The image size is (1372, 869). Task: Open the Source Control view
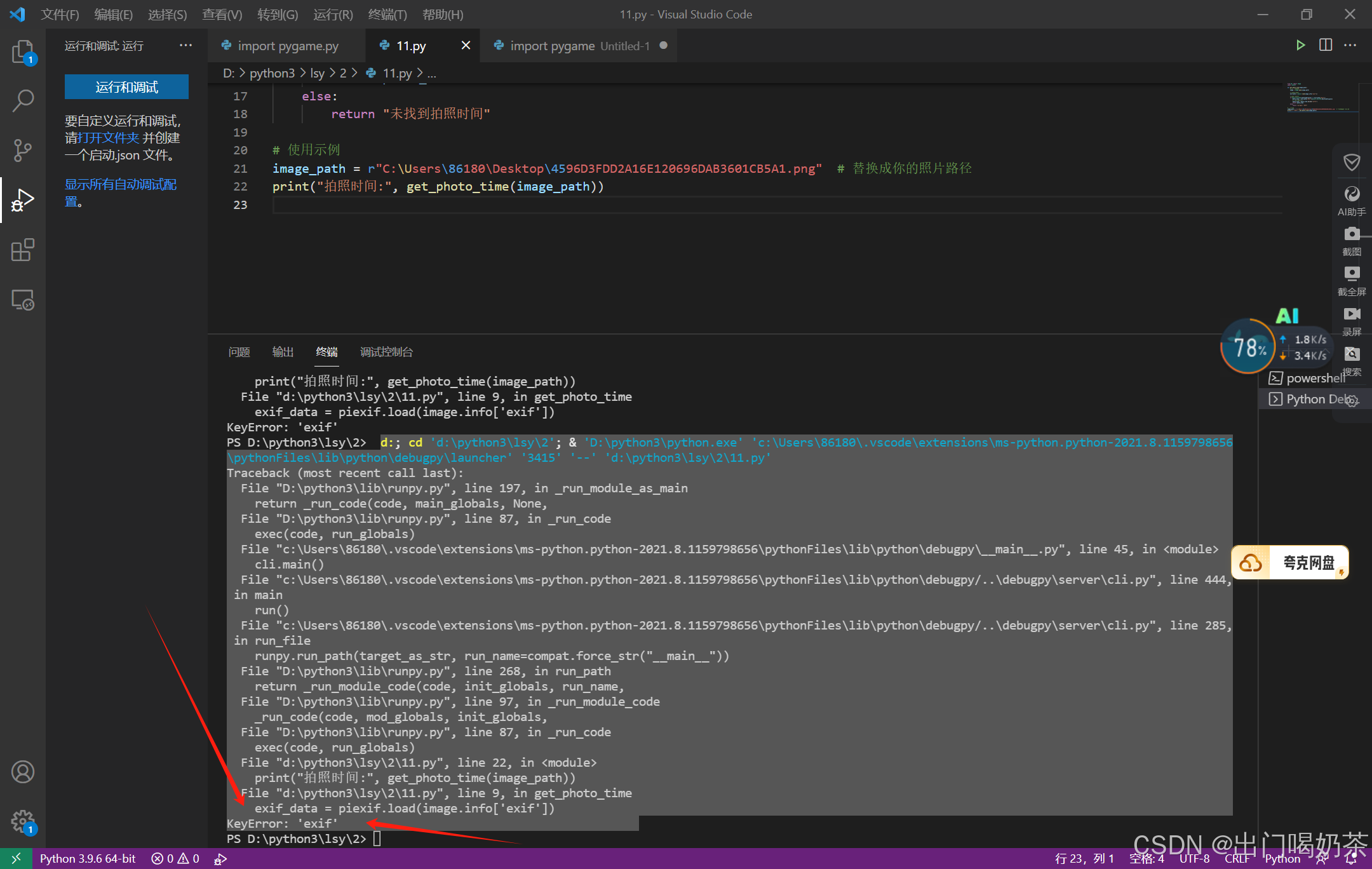pos(23,150)
